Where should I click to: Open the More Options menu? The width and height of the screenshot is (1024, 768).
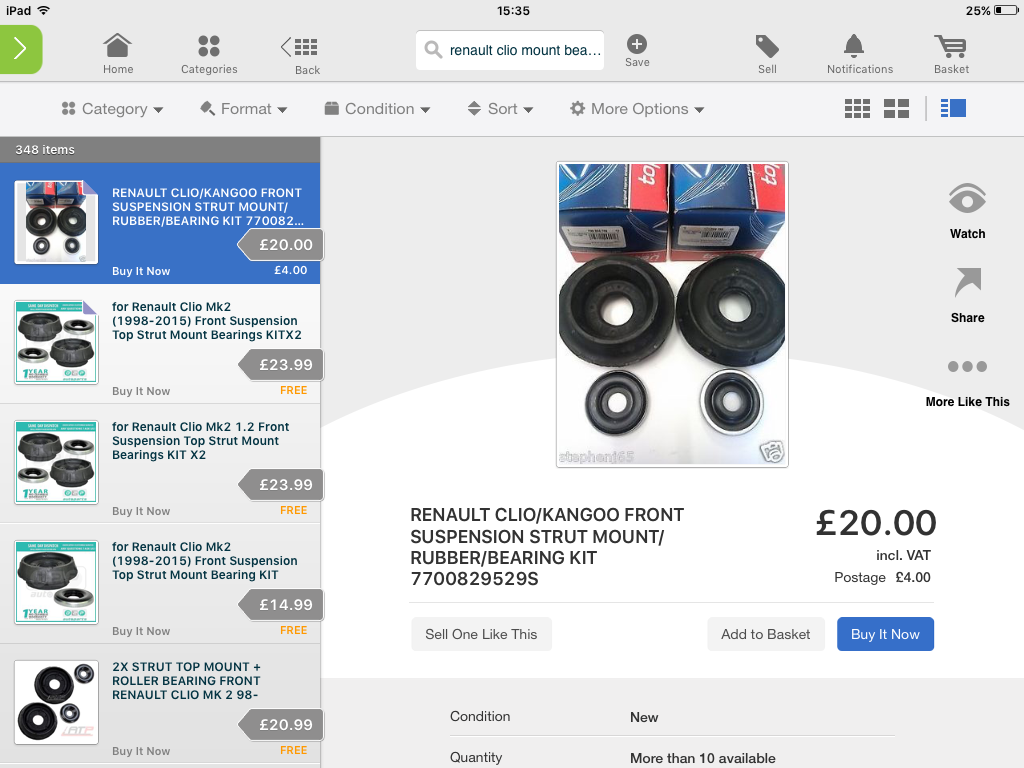pyautogui.click(x=637, y=109)
